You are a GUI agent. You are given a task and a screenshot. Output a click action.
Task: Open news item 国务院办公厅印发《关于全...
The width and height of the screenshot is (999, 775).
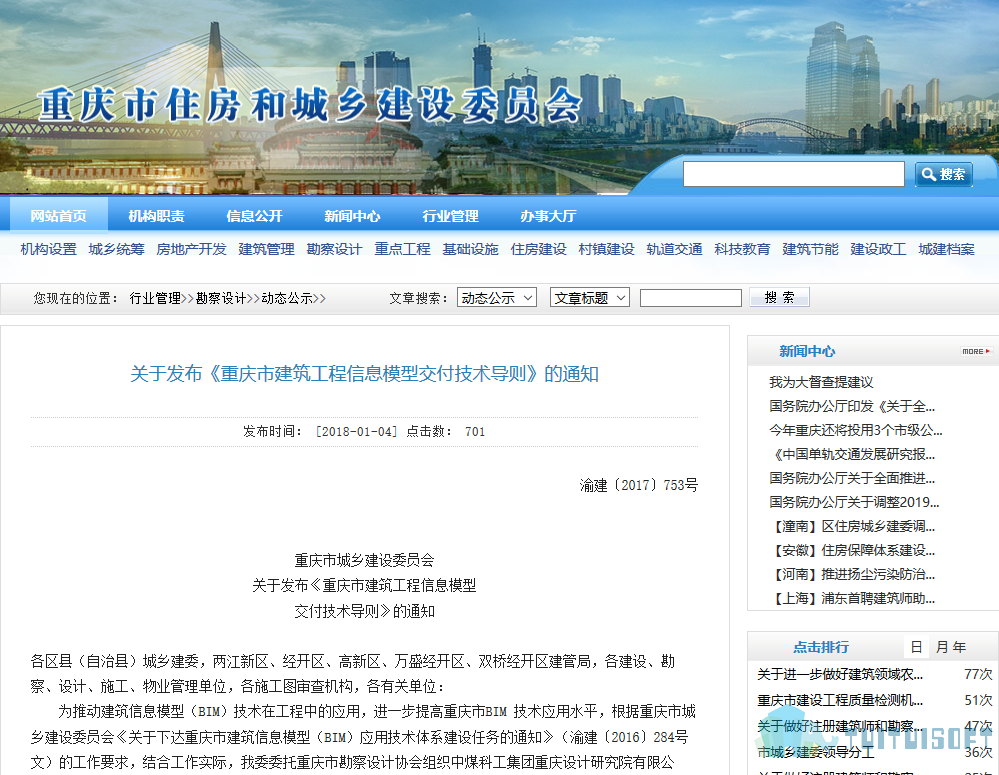[852, 406]
